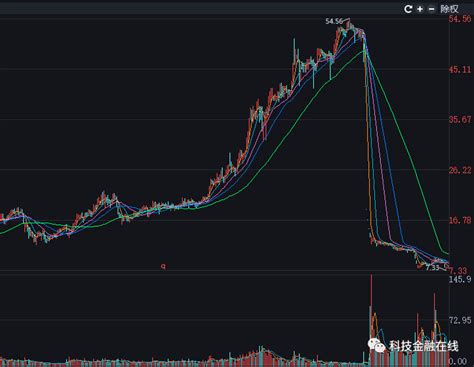Select the 54.56 high label beside the peak candle

pyautogui.click(x=334, y=21)
